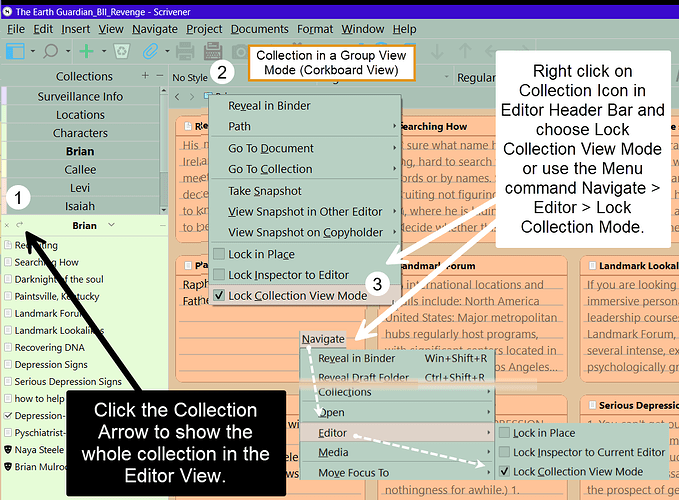Select the Surveillance Info collection

(x=80, y=96)
